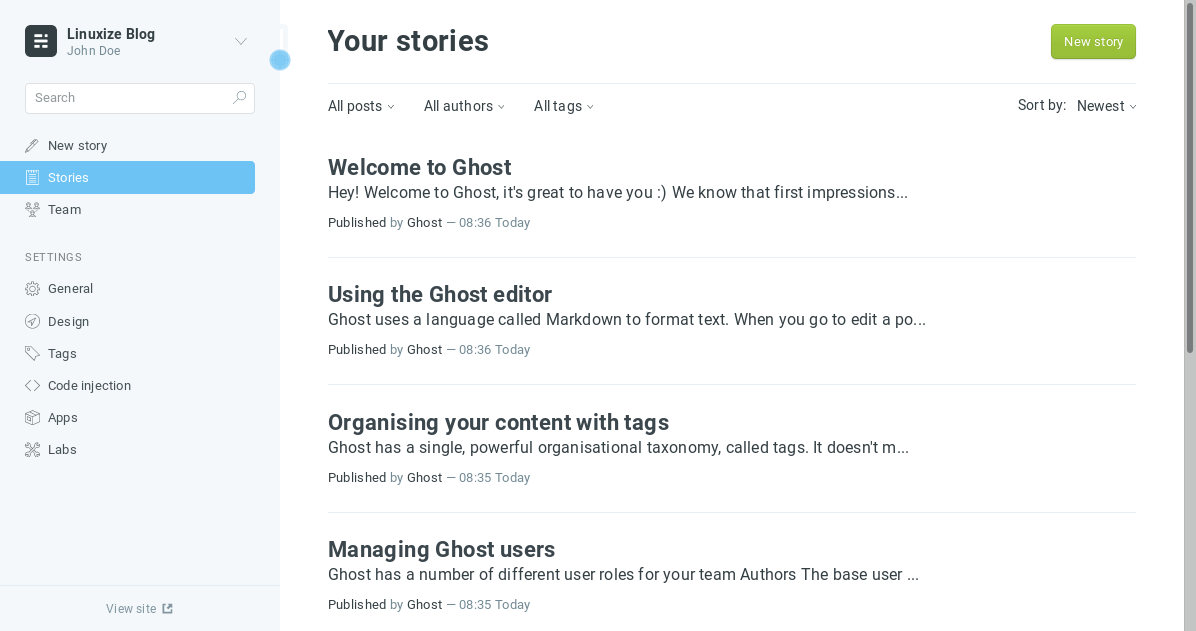Open the All authors filter dropdown

(x=464, y=106)
